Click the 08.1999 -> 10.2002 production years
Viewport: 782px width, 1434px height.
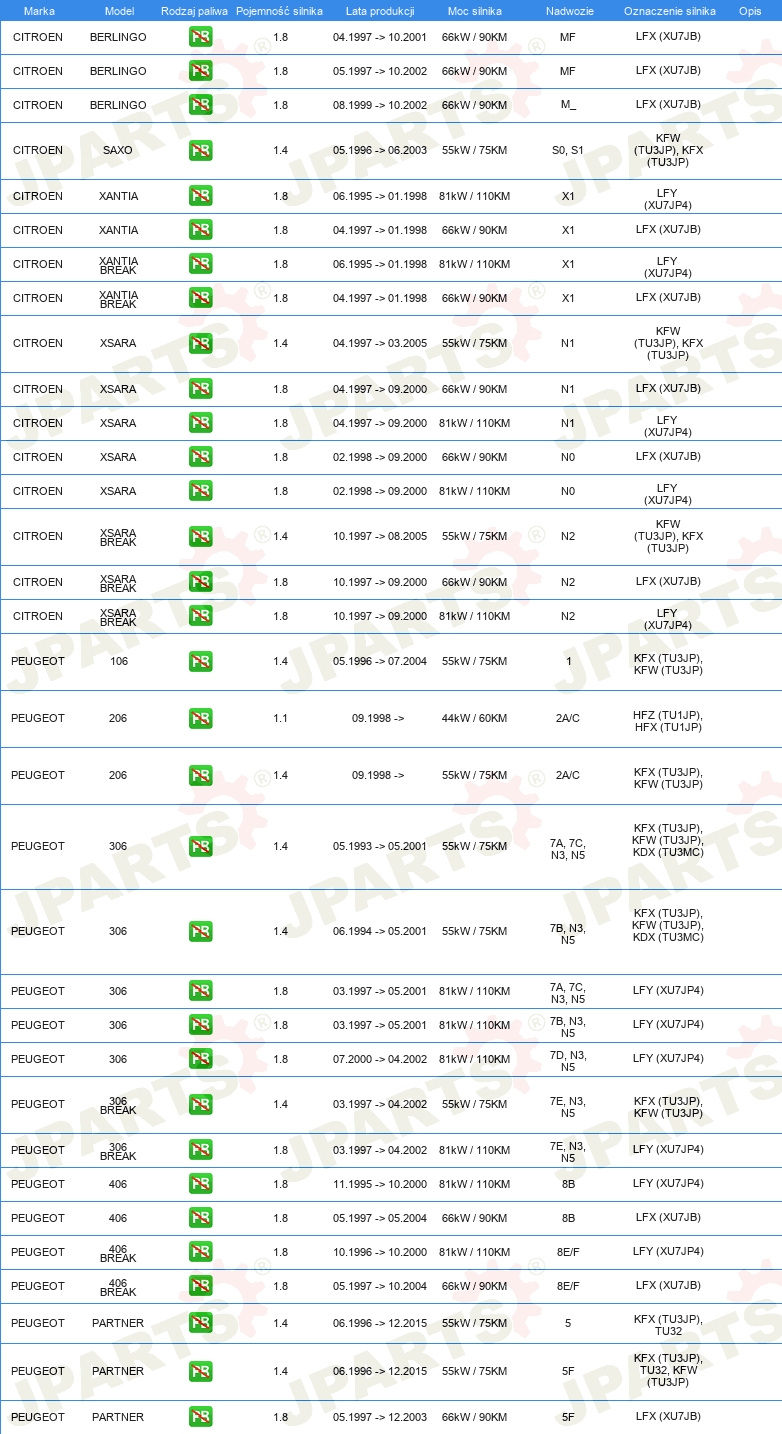click(380, 105)
